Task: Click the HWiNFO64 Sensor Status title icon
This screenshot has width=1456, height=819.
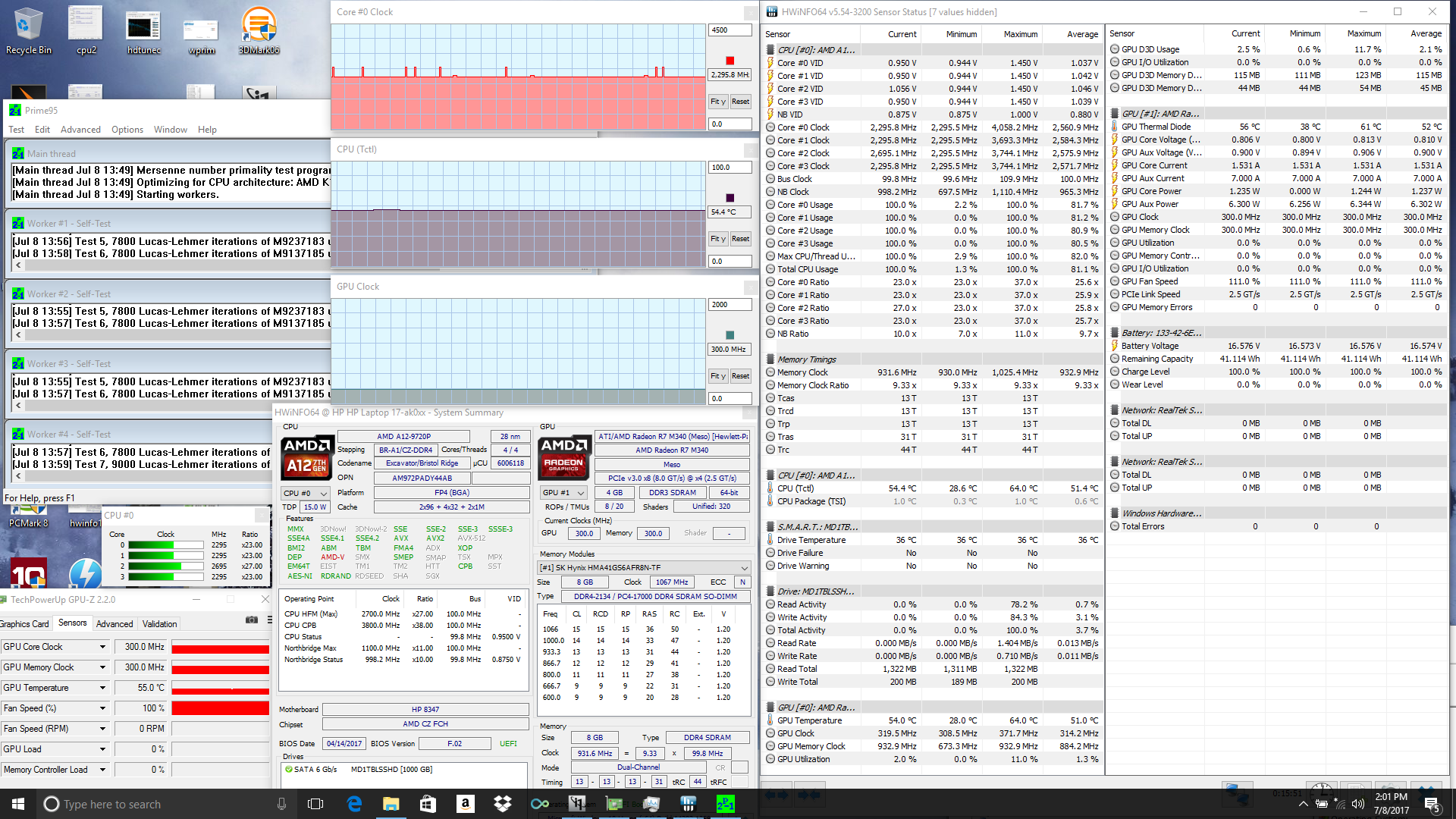Action: [x=772, y=11]
